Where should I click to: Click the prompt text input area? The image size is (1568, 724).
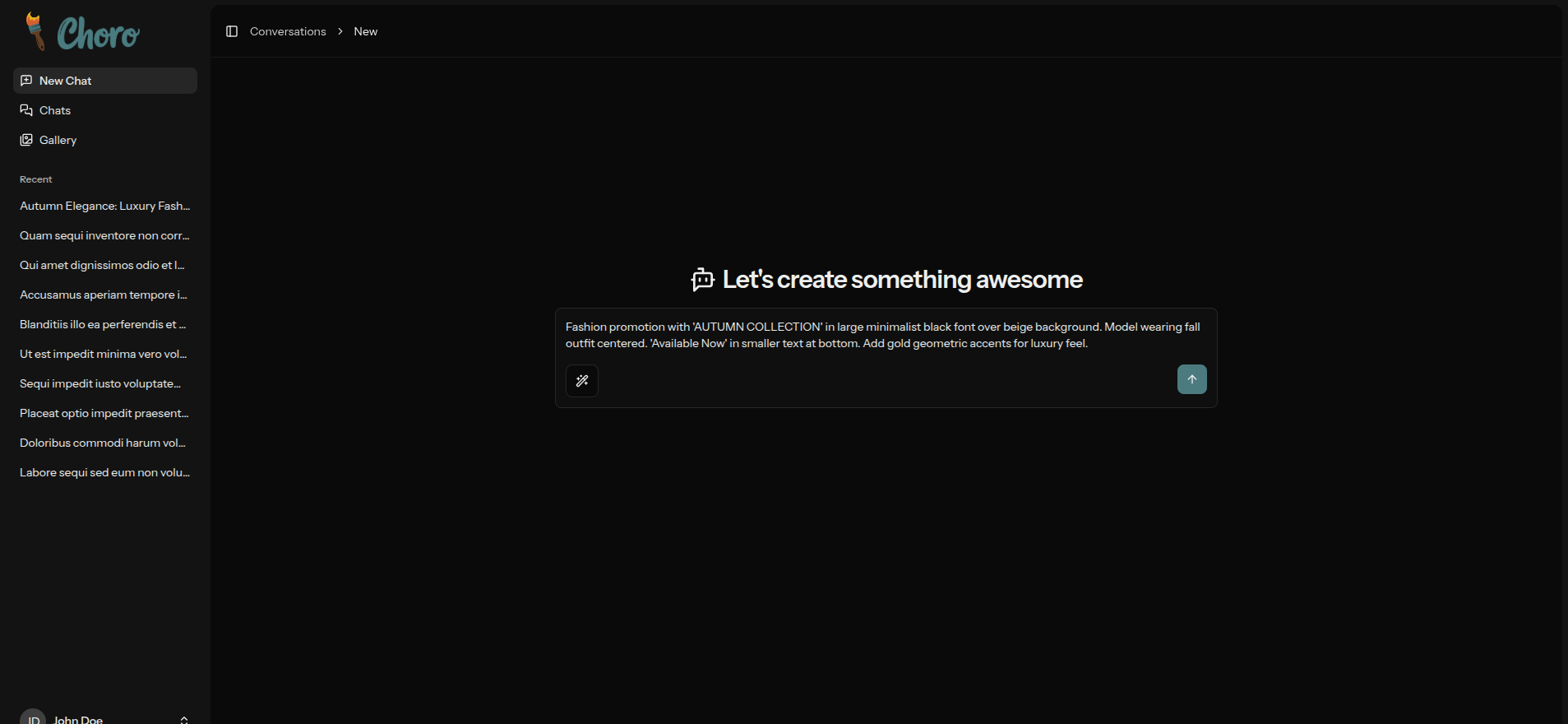[x=885, y=336]
